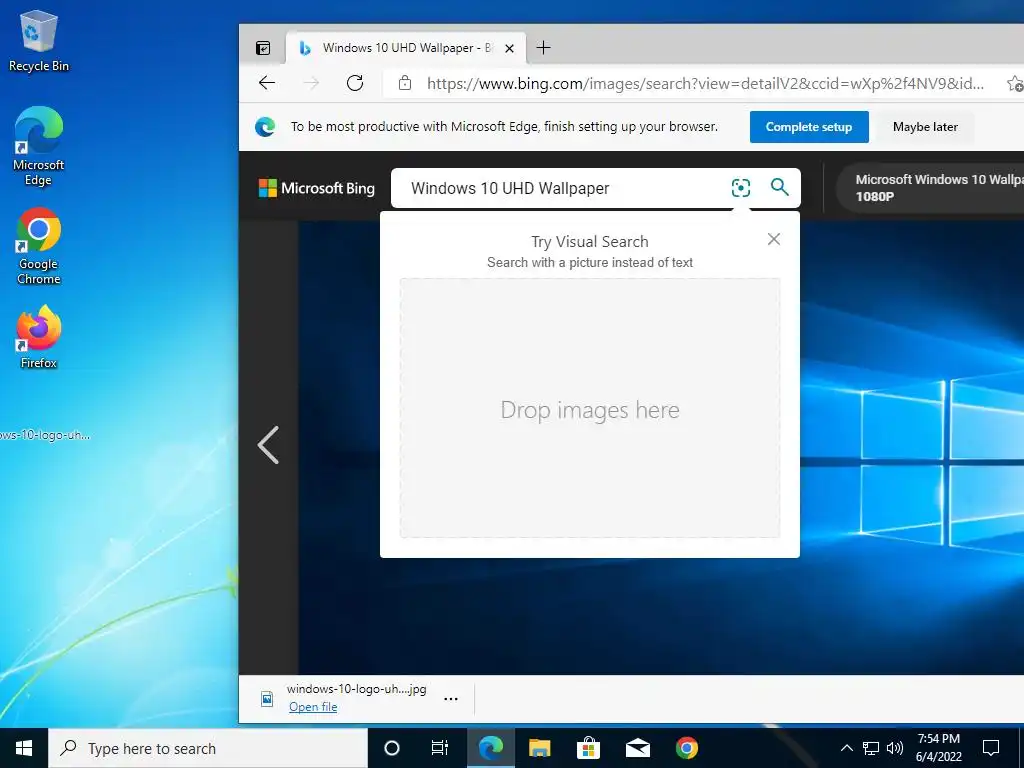Close the Try Visual Search popup
Viewport: 1024px width, 768px height.
774,239
